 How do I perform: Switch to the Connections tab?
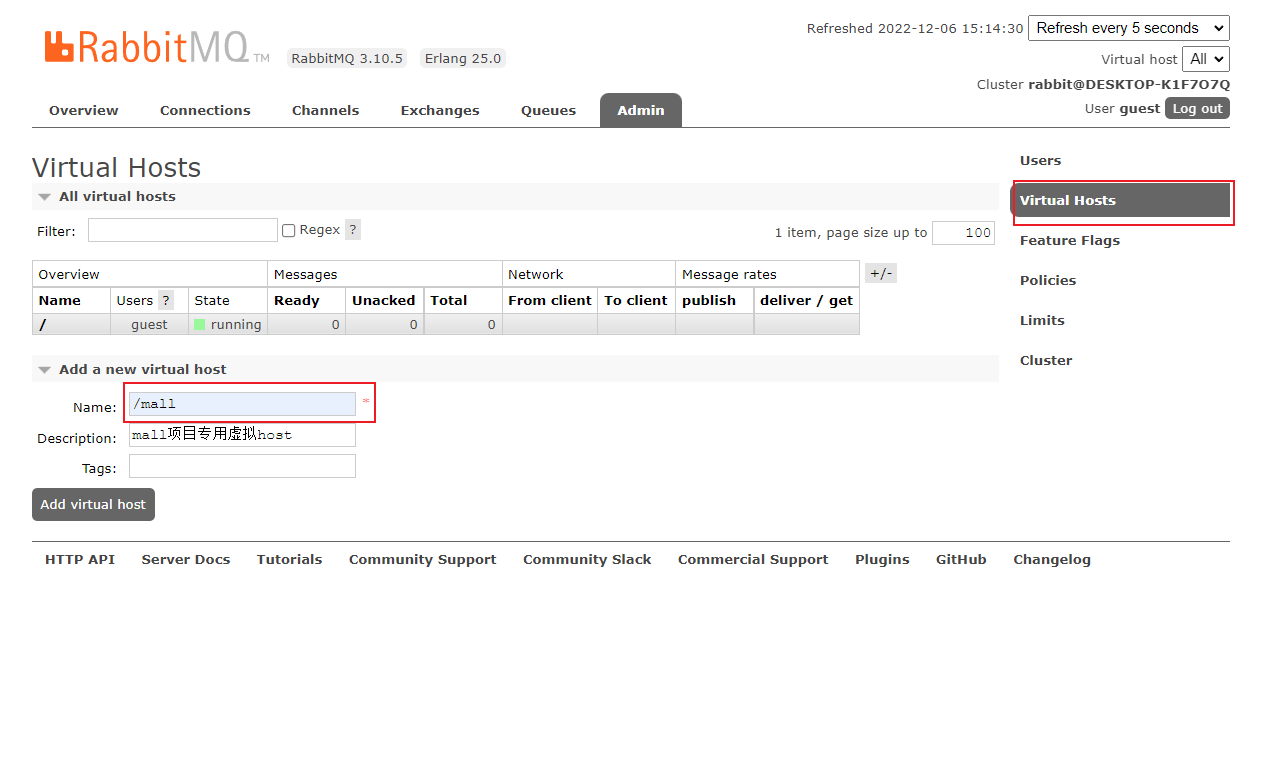205,110
